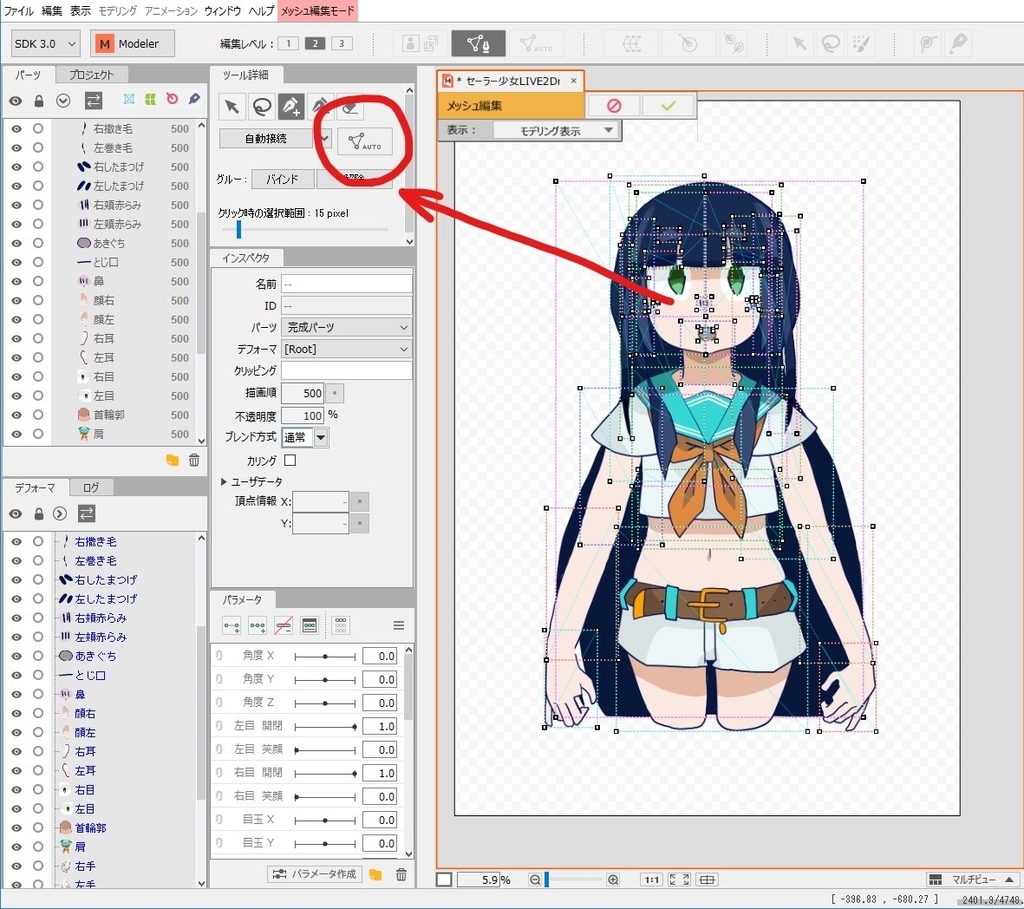This screenshot has width=1024, height=909.
Task: Click the cancel mesh editing button
Action: tap(614, 105)
